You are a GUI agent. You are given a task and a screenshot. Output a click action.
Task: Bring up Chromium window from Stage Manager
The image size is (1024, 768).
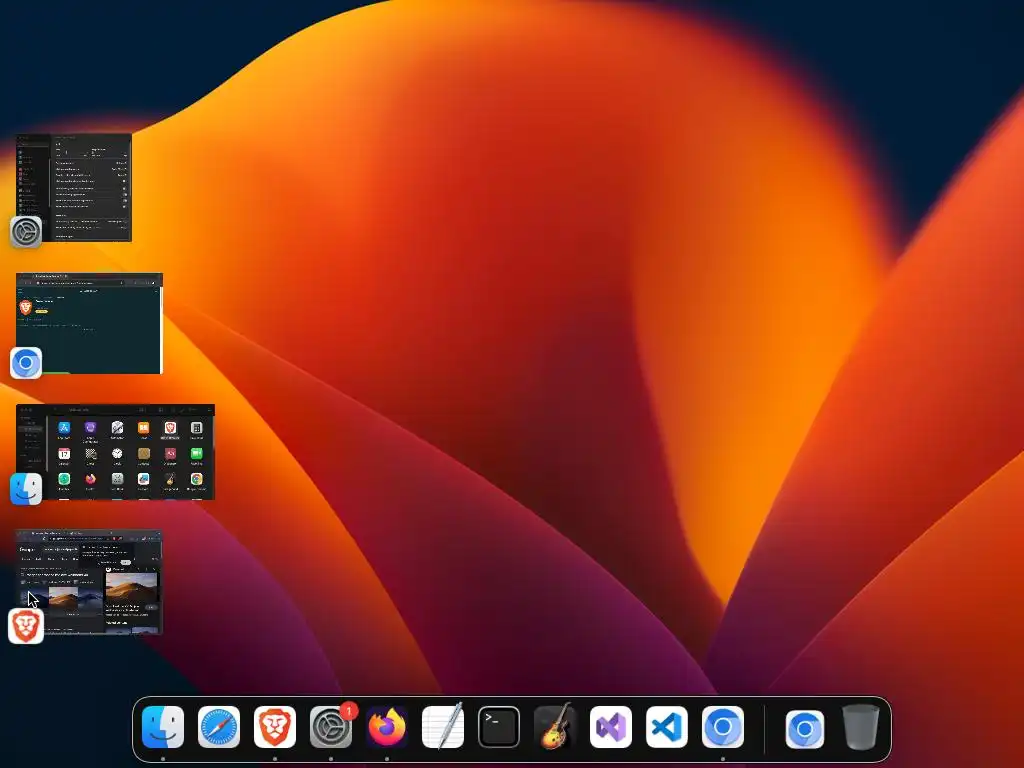[89, 323]
